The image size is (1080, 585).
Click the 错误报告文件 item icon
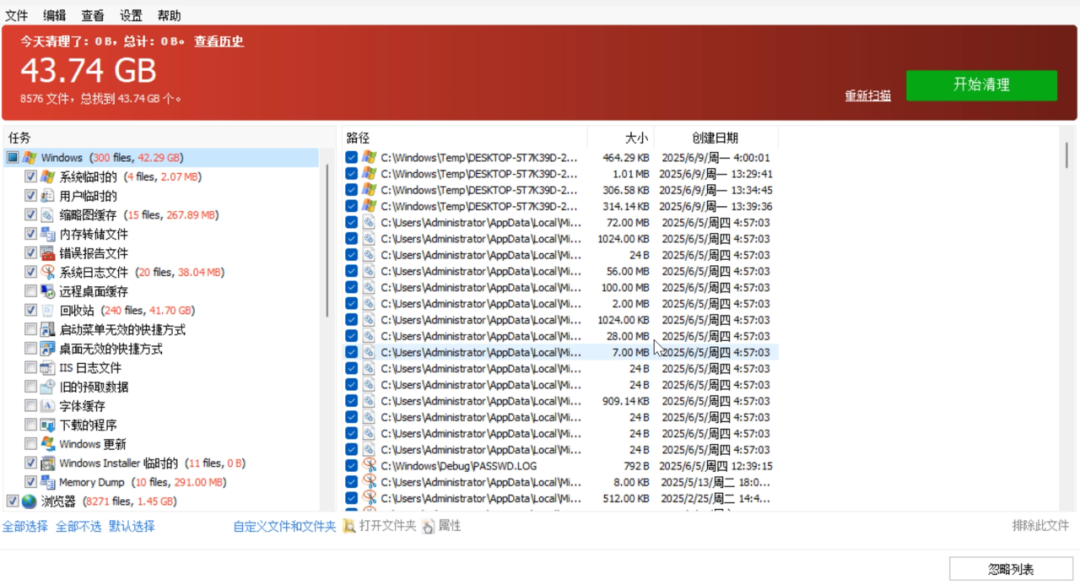48,254
